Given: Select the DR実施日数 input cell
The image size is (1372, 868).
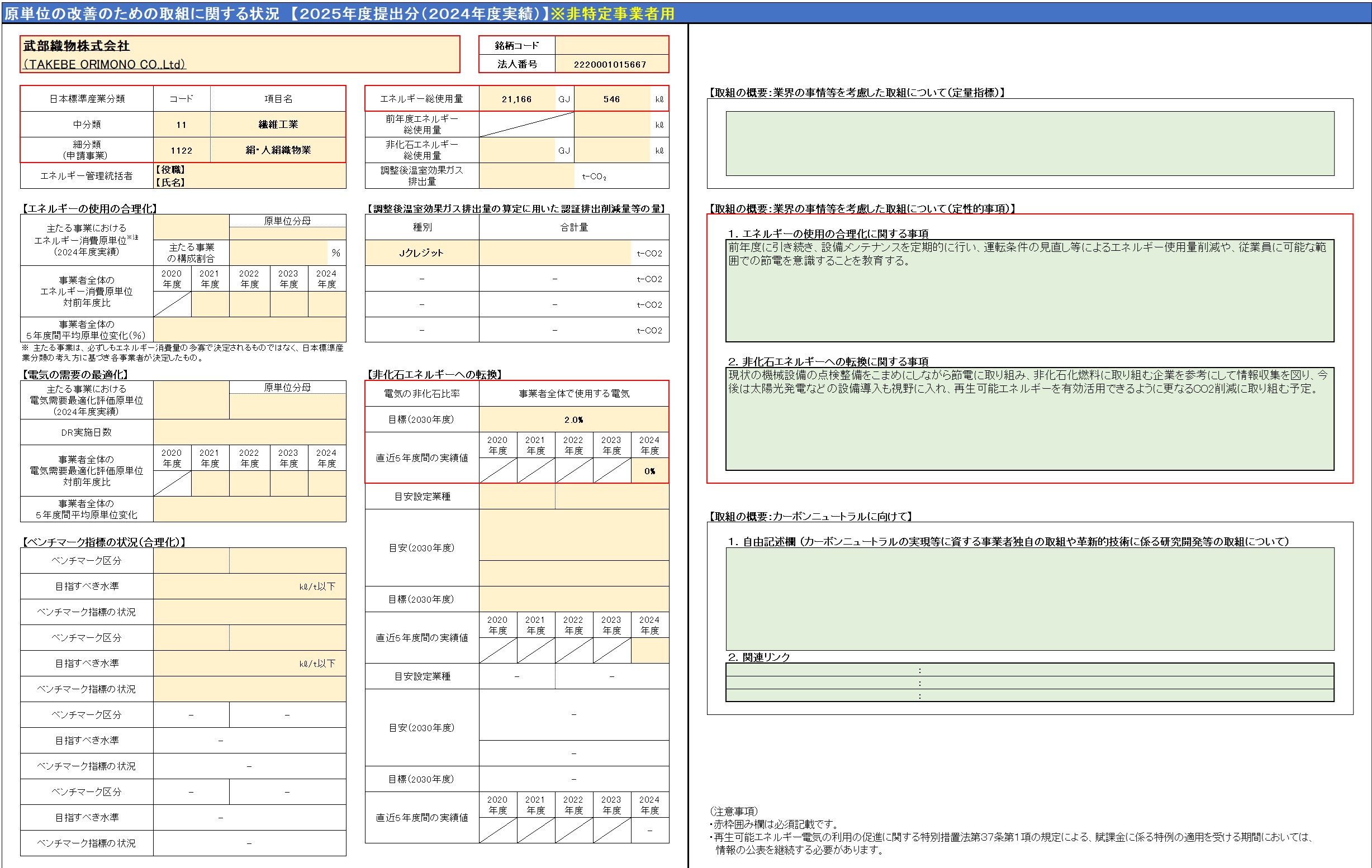Looking at the screenshot, I should point(249,432).
